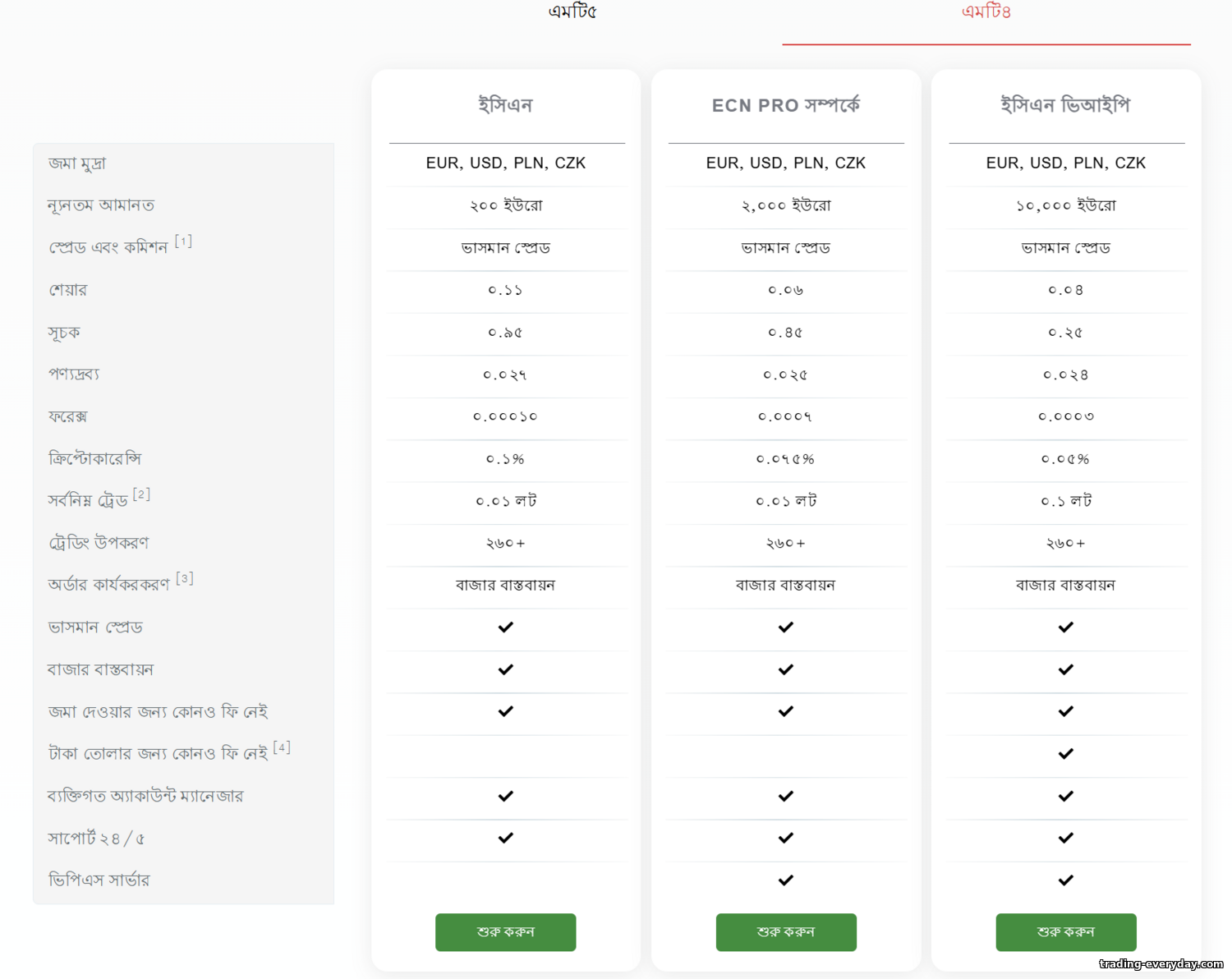The height and width of the screenshot is (979, 1232).
Task: Select the ইসিএন ভিআইপি column heading
Action: [1066, 105]
